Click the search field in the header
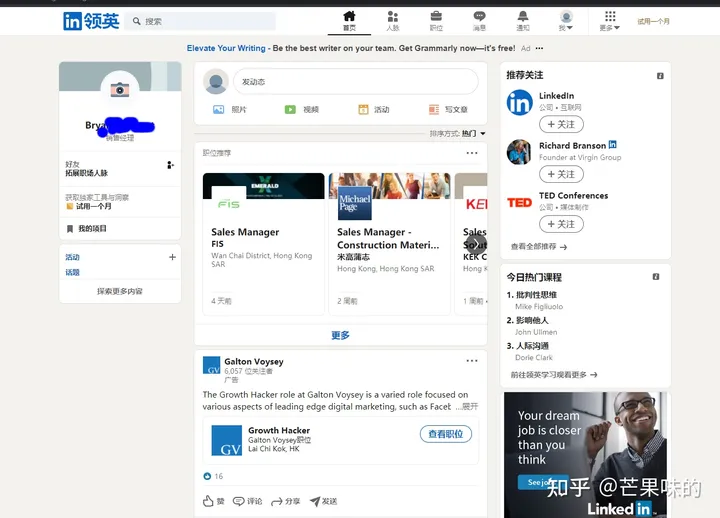720x518 pixels. click(x=200, y=21)
